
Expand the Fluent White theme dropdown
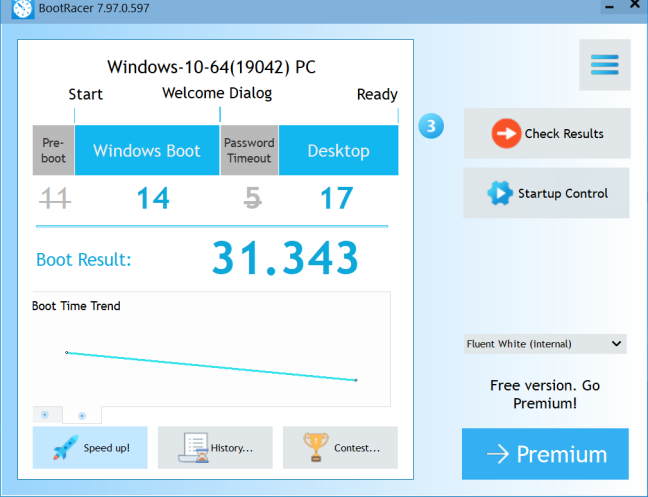coord(545,344)
